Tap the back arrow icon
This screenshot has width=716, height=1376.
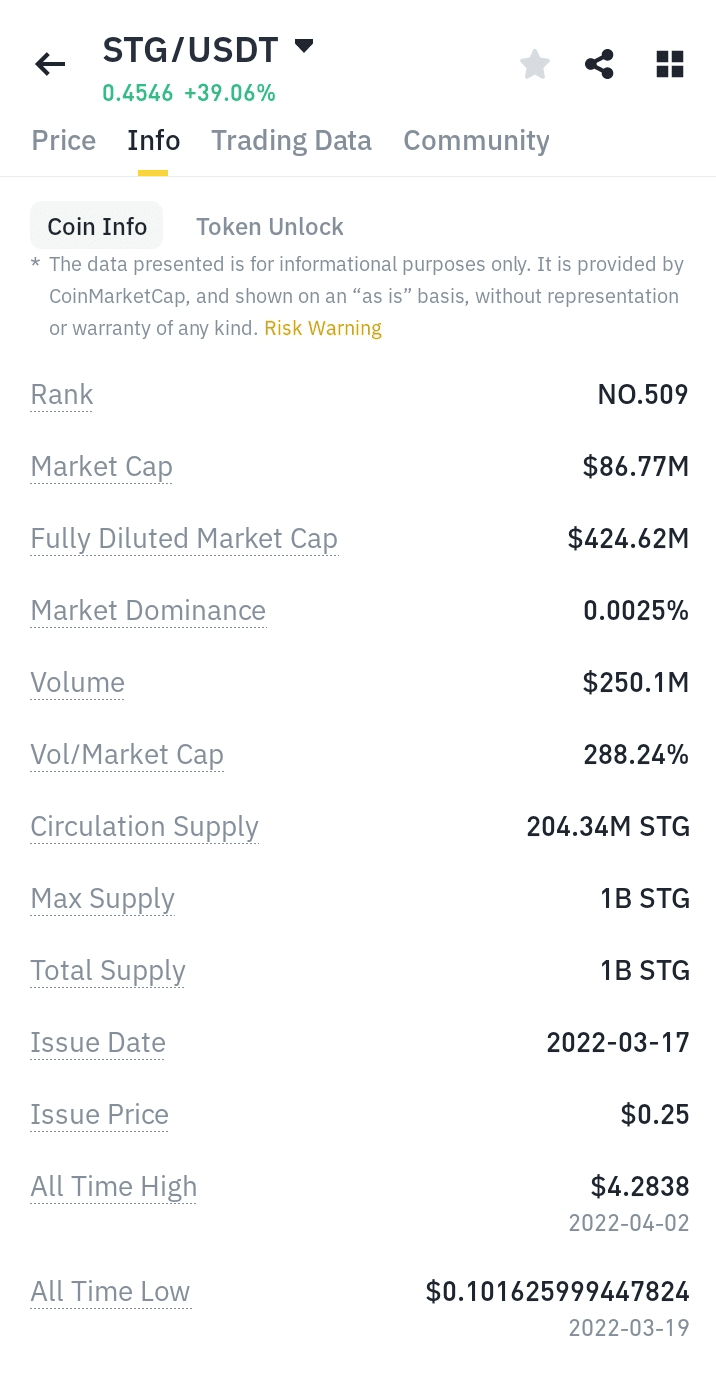click(x=50, y=65)
